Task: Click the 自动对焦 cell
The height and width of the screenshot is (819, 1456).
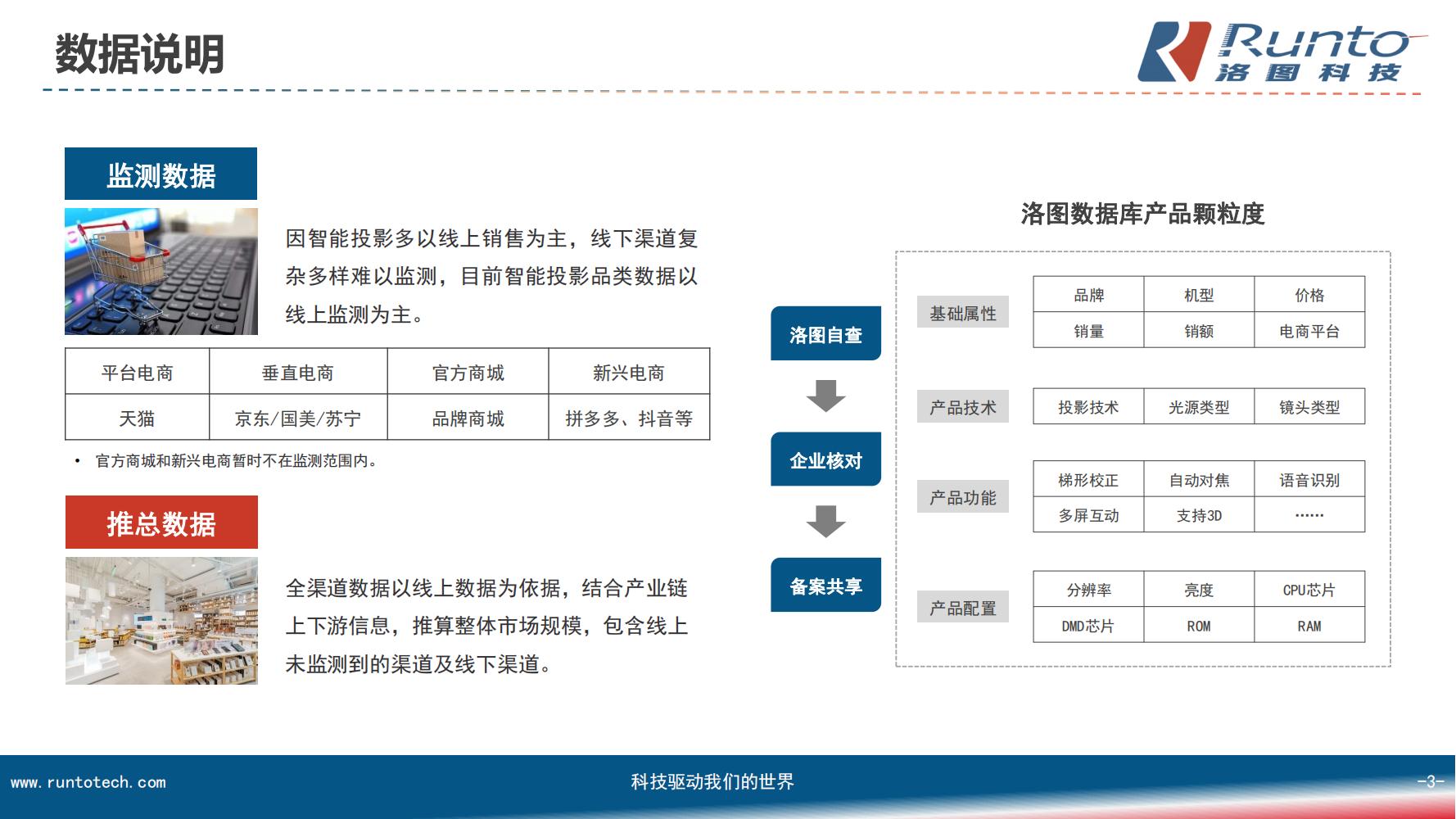Action: click(1199, 479)
